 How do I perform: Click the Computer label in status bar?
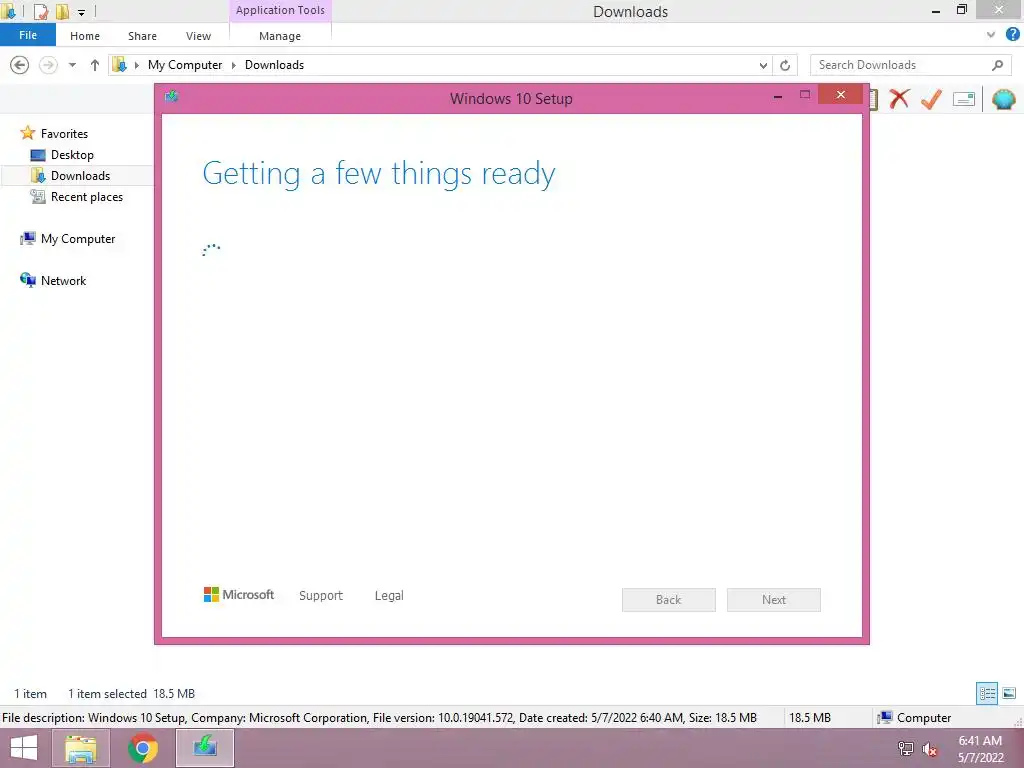point(923,717)
